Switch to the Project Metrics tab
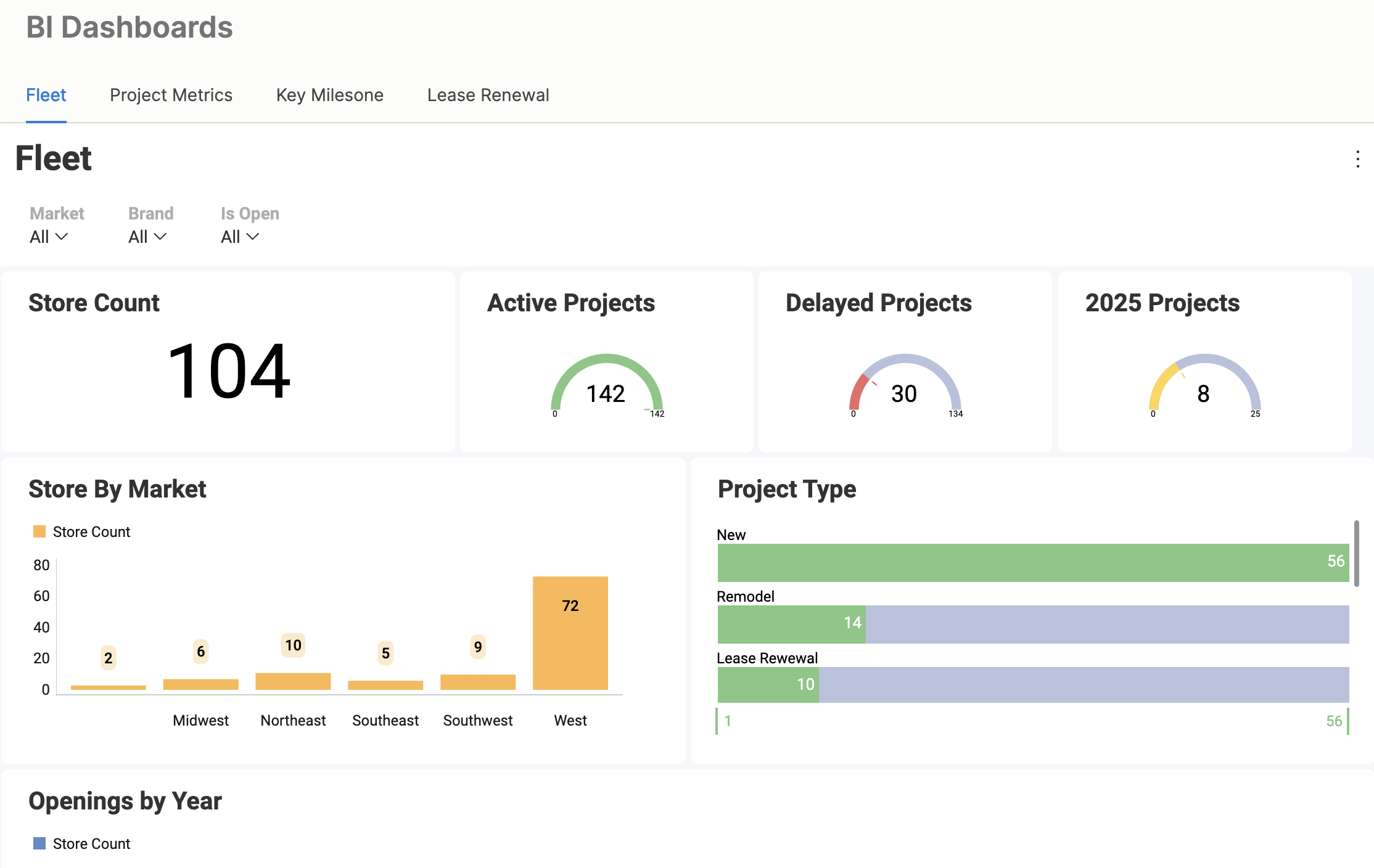 pyautogui.click(x=171, y=95)
